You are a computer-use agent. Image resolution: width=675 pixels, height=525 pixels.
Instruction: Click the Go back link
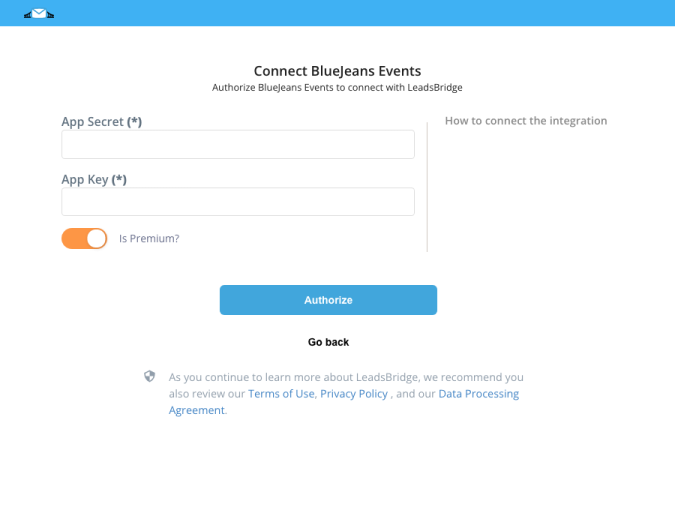(x=328, y=342)
